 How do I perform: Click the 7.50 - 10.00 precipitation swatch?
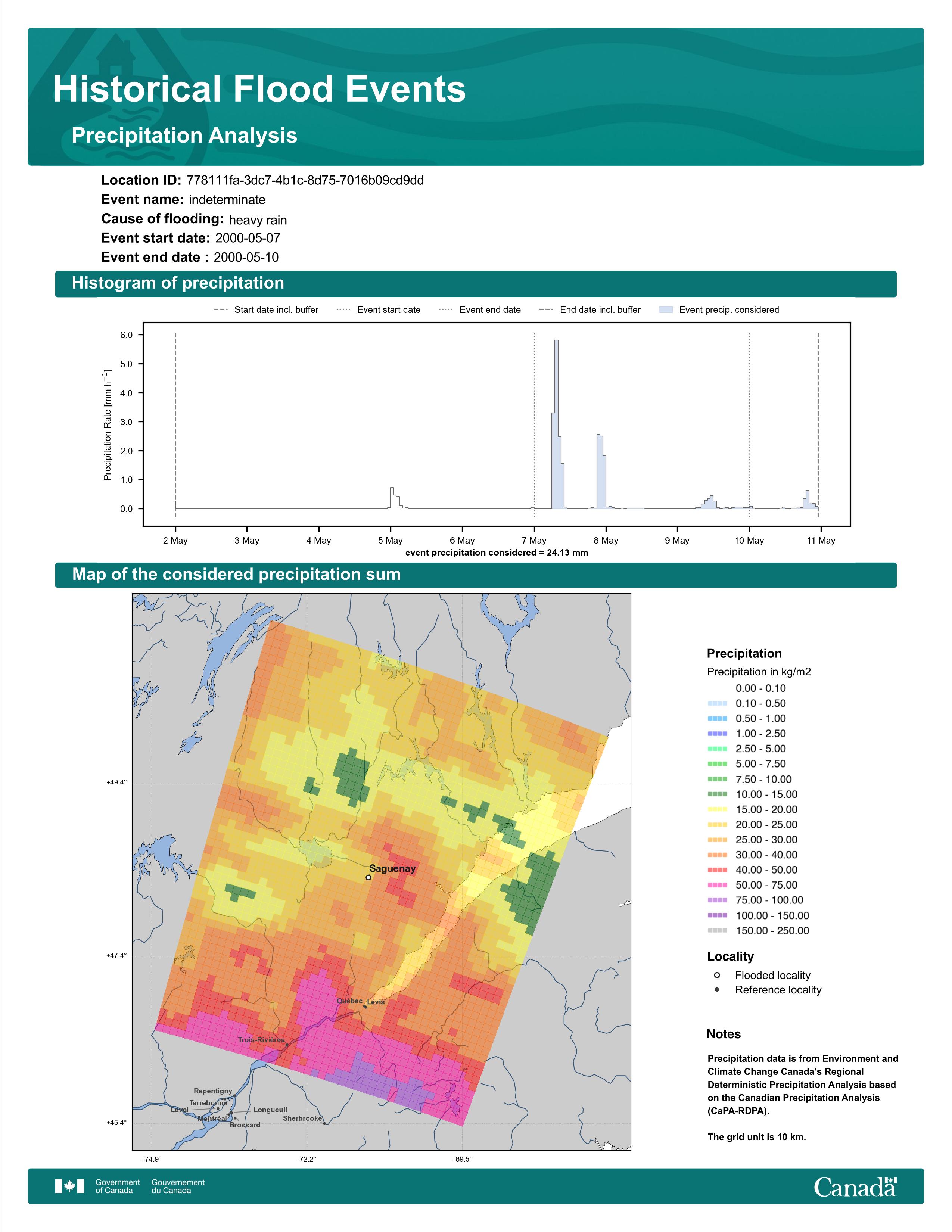[718, 779]
